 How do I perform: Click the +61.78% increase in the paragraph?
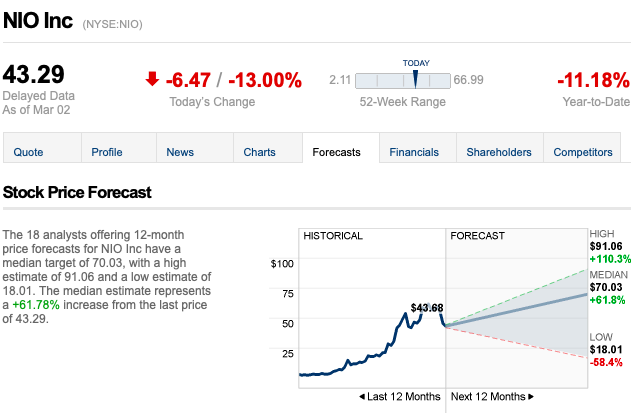(36, 305)
